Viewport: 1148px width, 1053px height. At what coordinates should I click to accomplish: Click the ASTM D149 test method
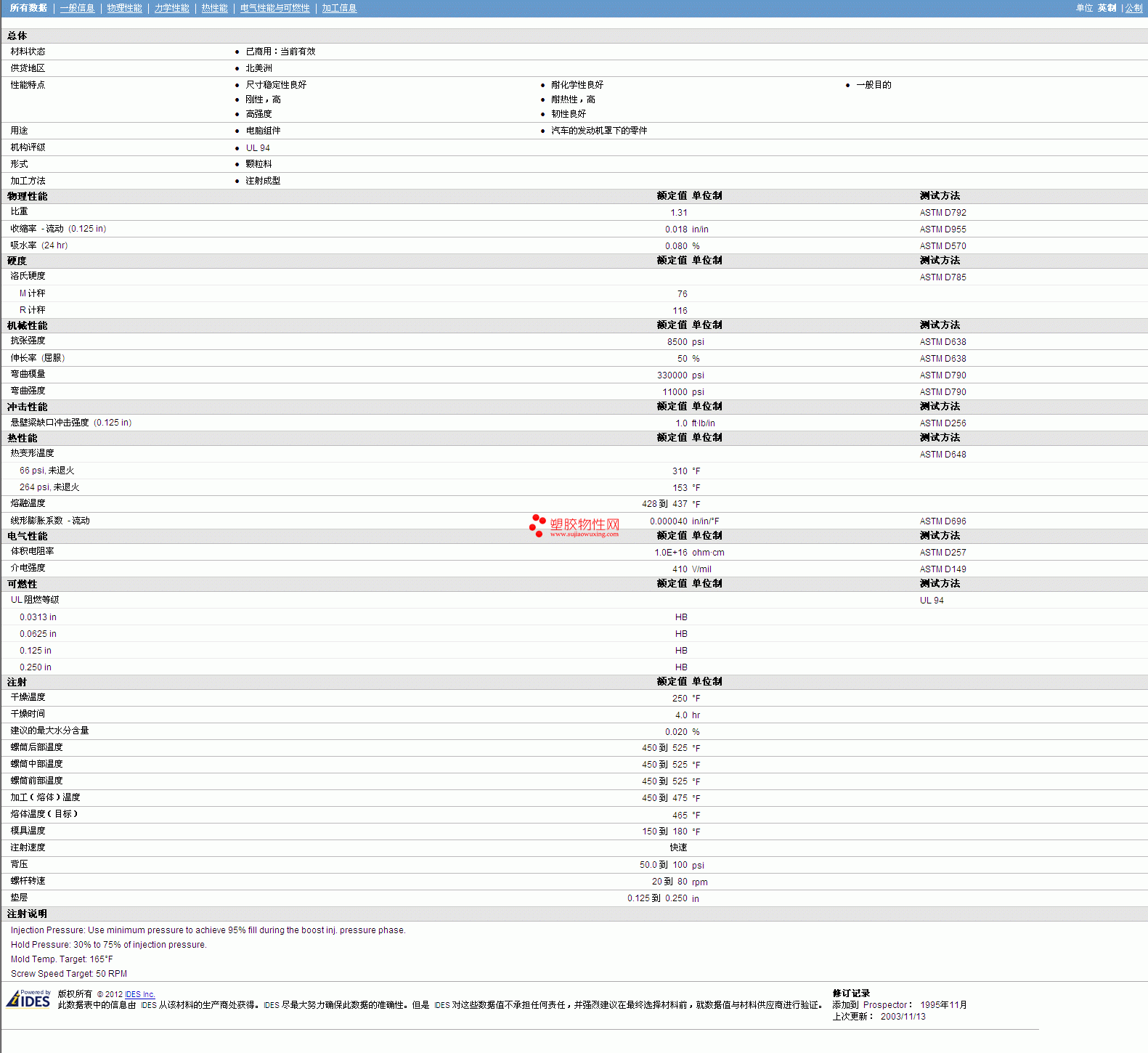(943, 569)
